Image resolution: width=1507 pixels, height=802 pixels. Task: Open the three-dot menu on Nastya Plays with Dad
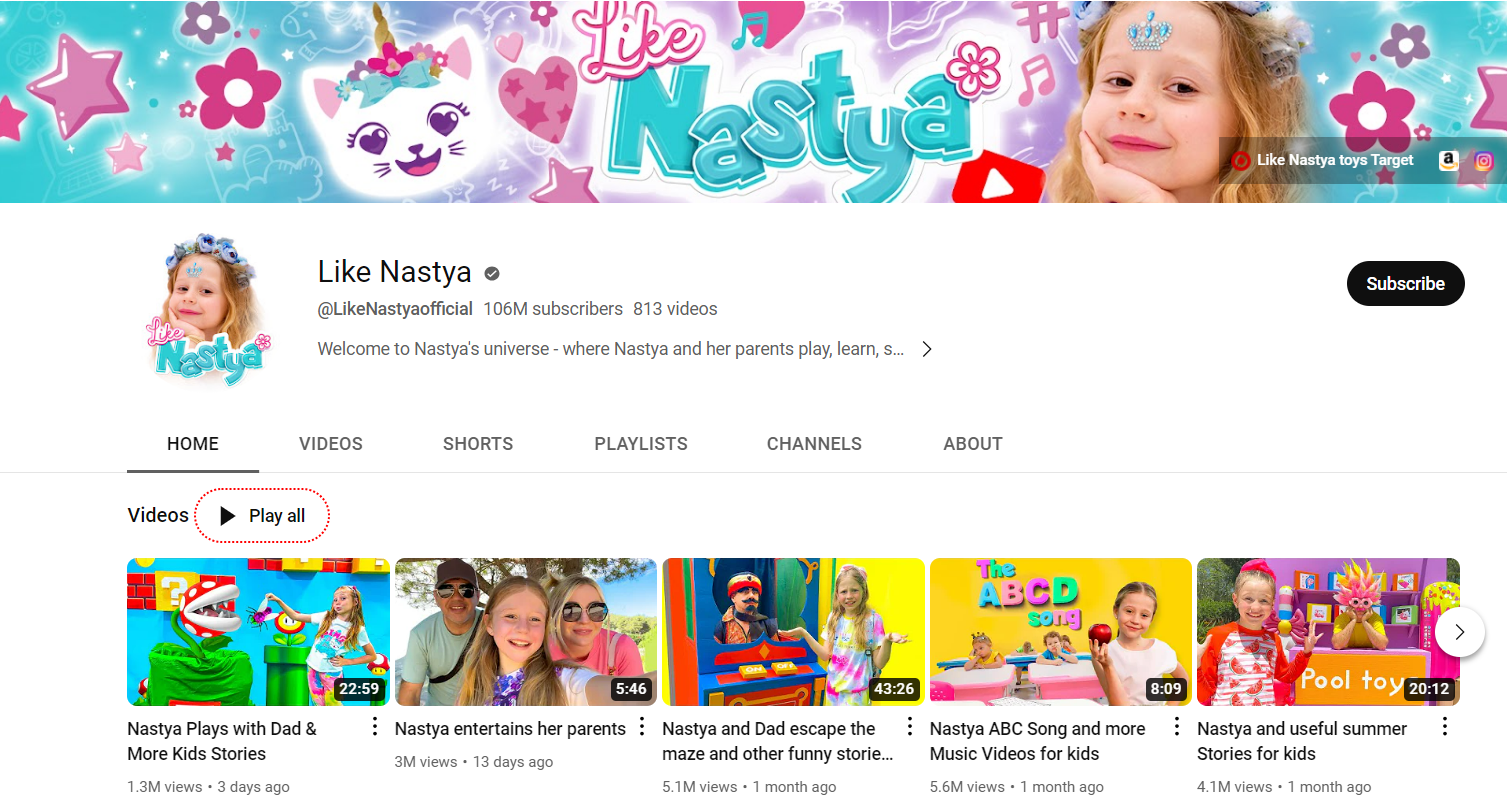pos(374,727)
